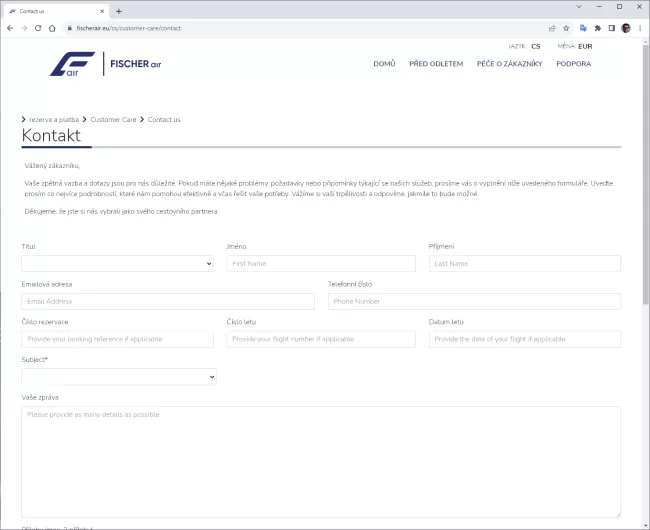This screenshot has height=530, width=650.
Task: Click the rezerva a platba breadcrumb link
Action: pos(54,119)
